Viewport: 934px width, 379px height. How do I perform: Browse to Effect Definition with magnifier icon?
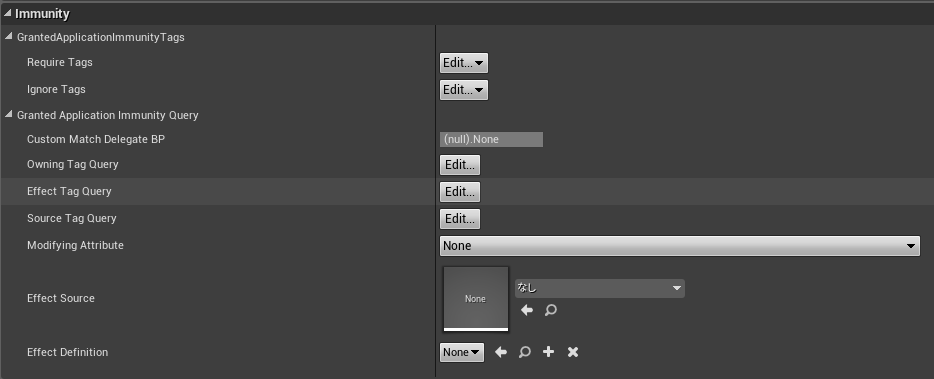pos(525,352)
